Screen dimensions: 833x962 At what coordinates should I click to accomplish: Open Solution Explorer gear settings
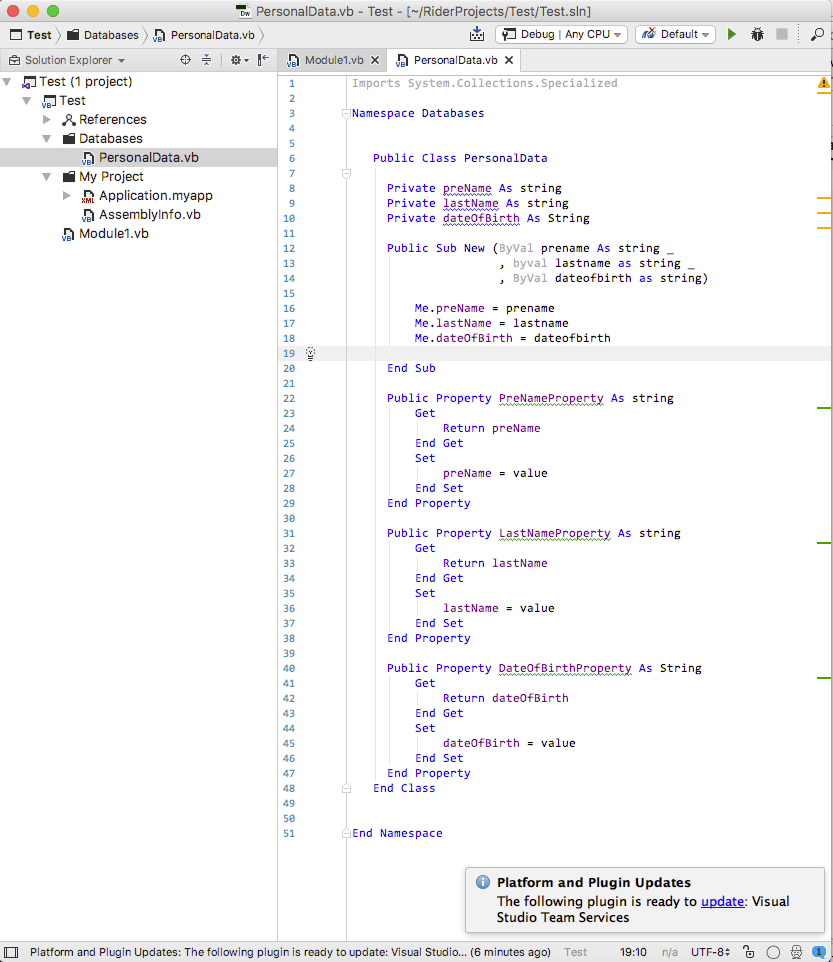click(x=239, y=60)
